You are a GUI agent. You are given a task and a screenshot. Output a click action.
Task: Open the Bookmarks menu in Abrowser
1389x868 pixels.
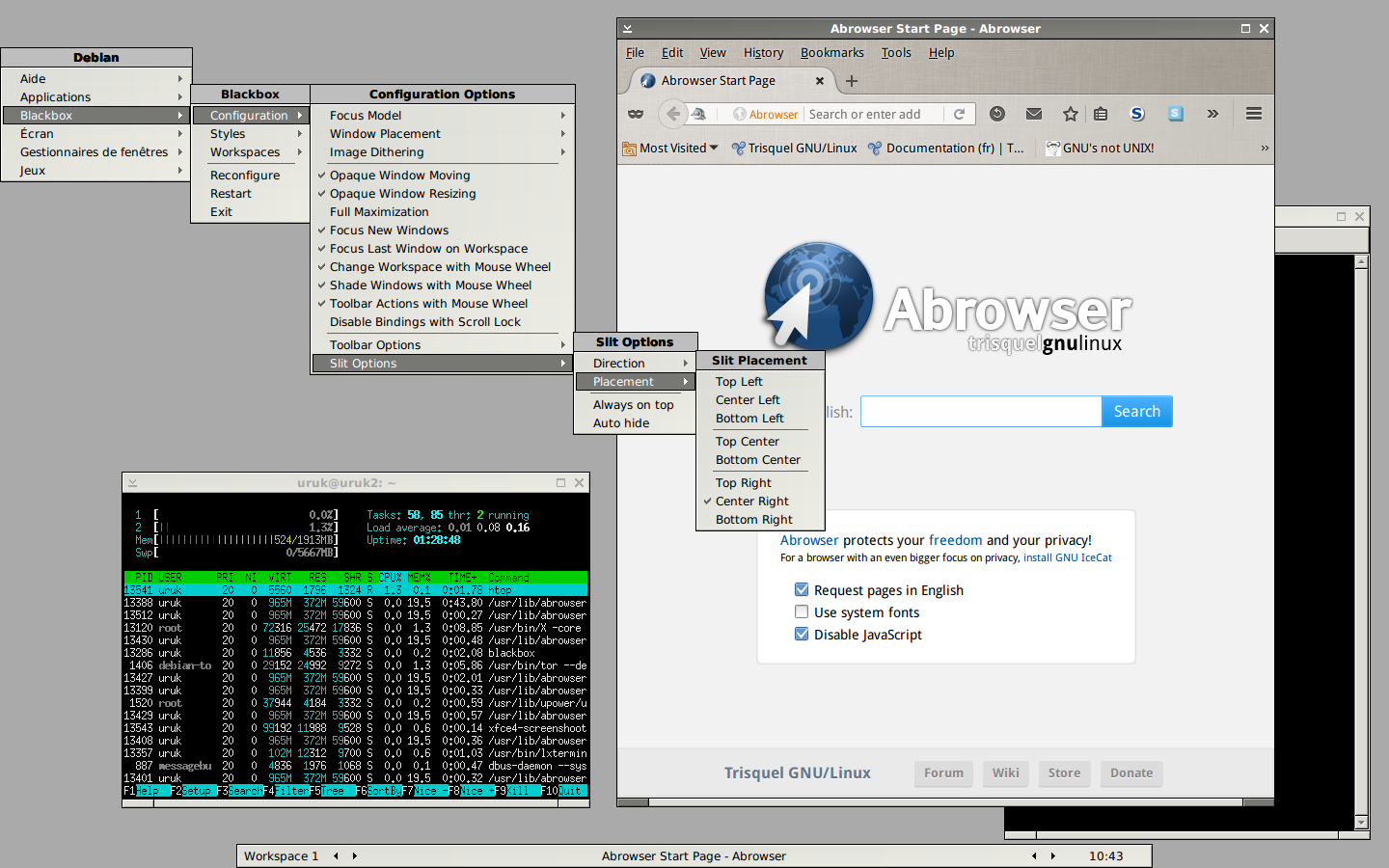pos(831,53)
